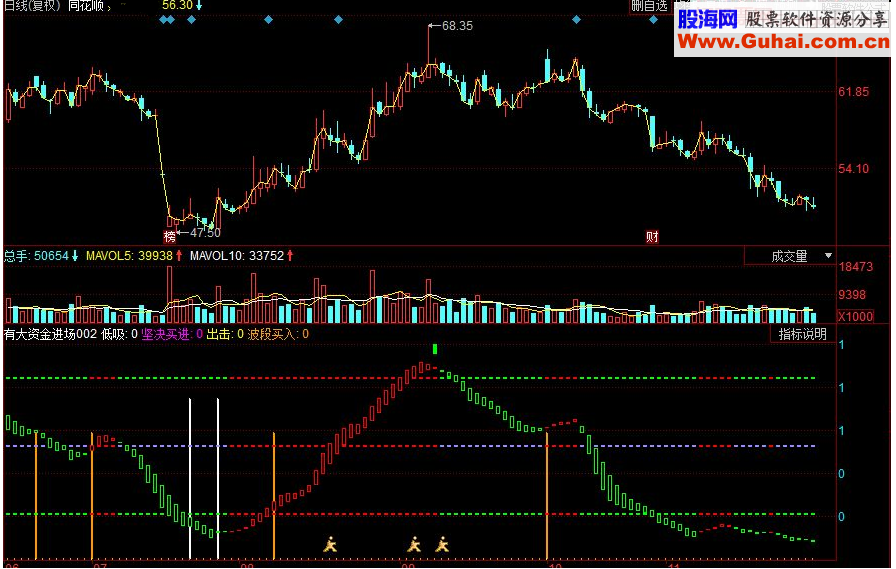The image size is (896, 569).
Task: Click the 指标说明 button
Action: pos(802,334)
